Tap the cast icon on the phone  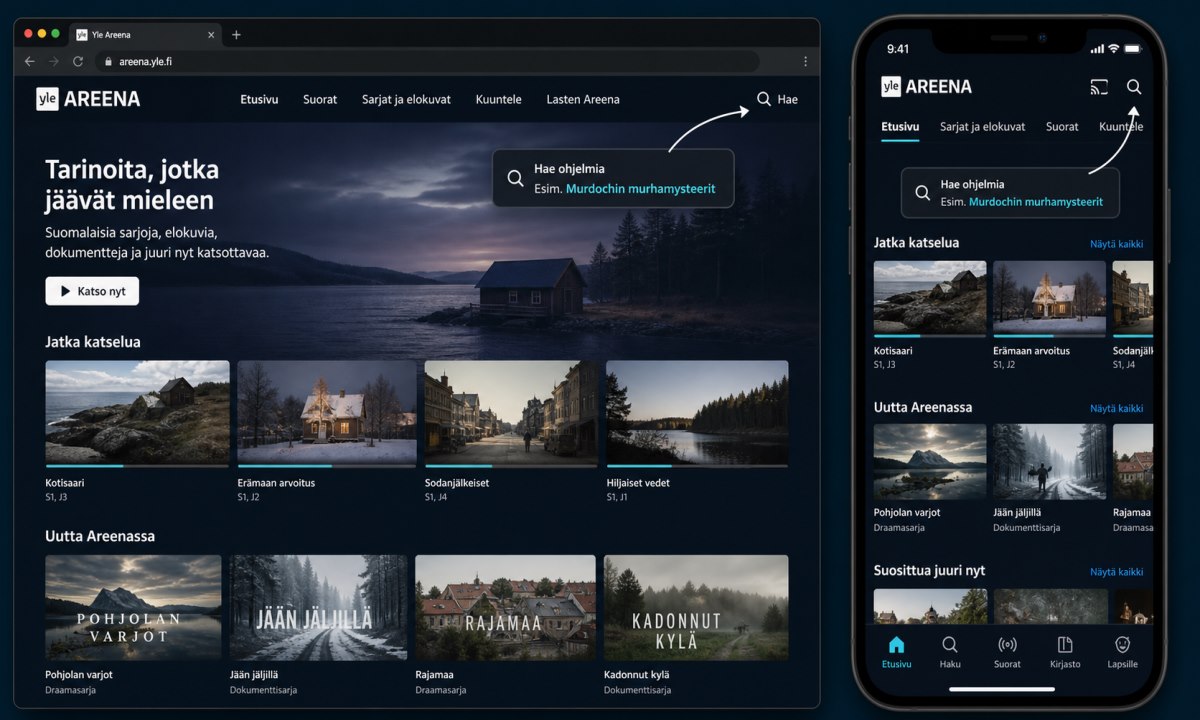coord(1099,87)
